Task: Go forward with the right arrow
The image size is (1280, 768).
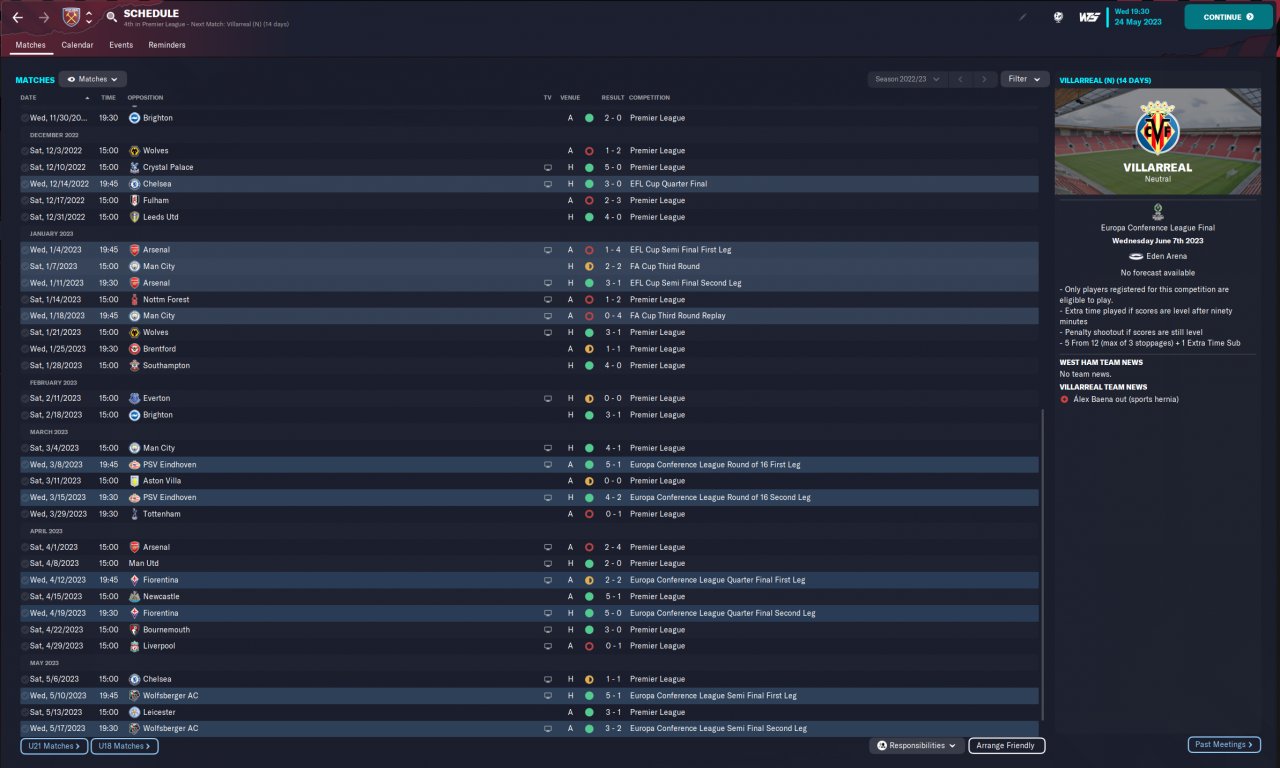Action: click(x=43, y=17)
